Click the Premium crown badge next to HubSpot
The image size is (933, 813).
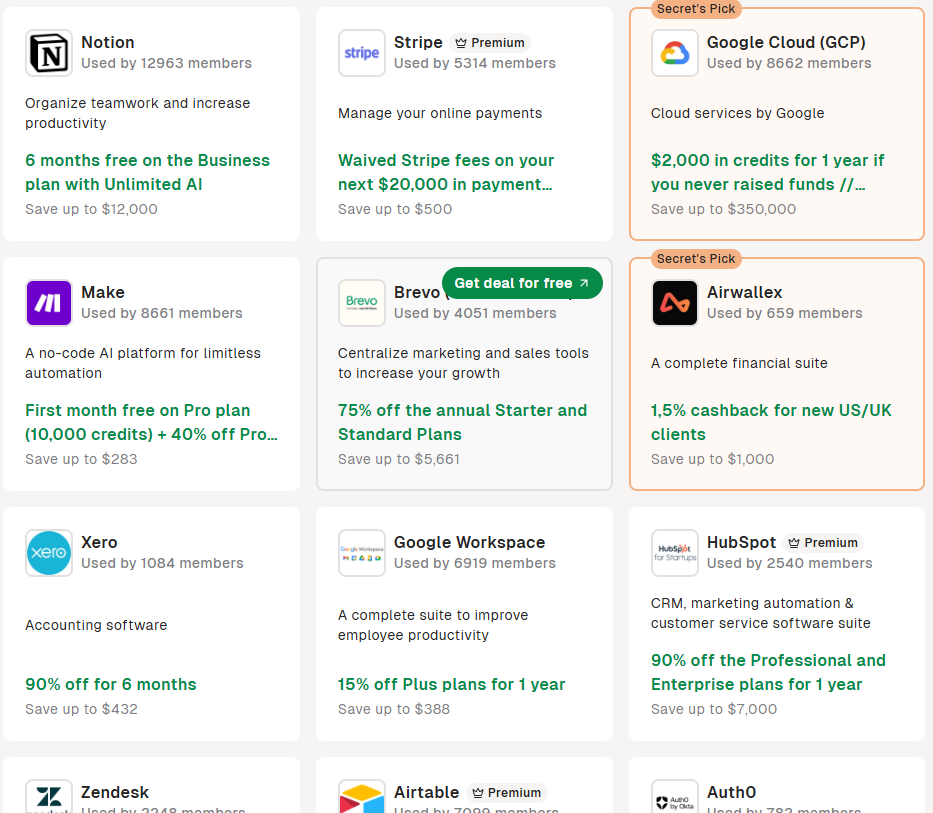823,543
